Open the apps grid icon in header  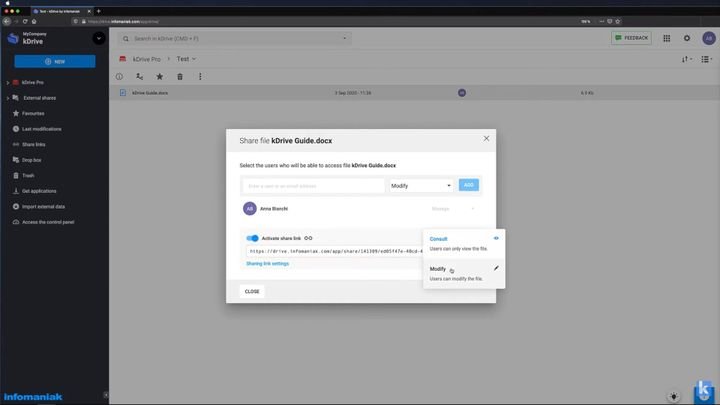pos(667,38)
